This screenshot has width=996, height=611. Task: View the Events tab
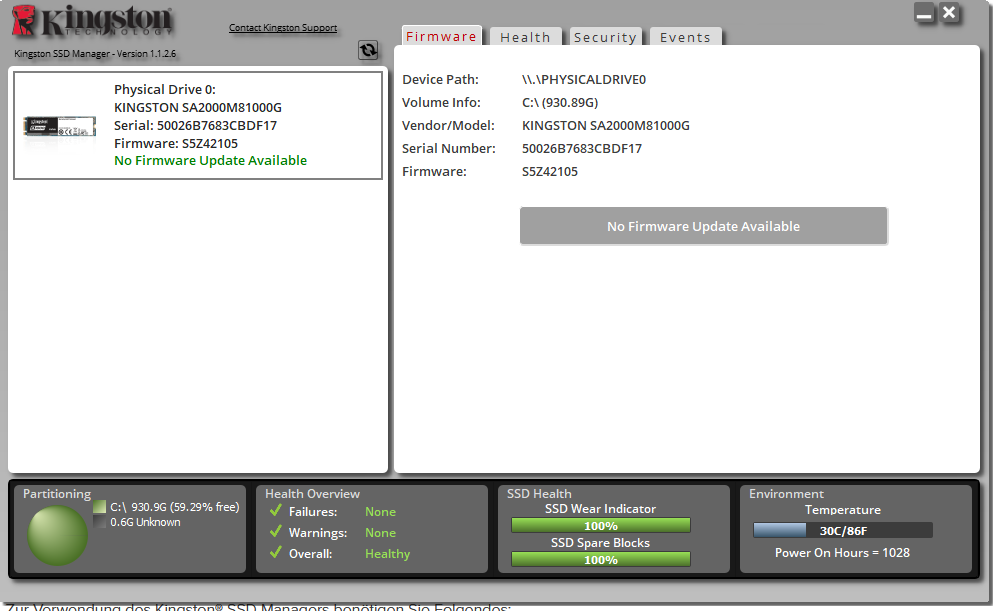[685, 36]
